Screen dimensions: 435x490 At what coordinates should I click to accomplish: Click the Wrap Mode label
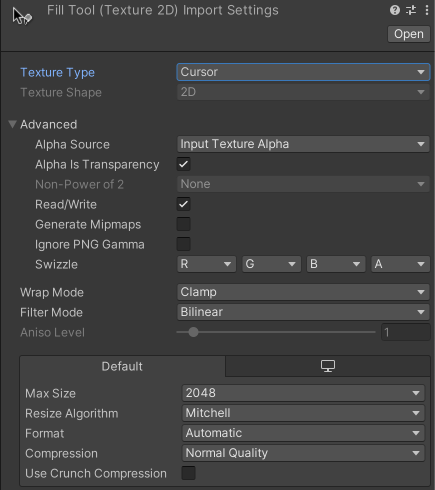pos(52,292)
